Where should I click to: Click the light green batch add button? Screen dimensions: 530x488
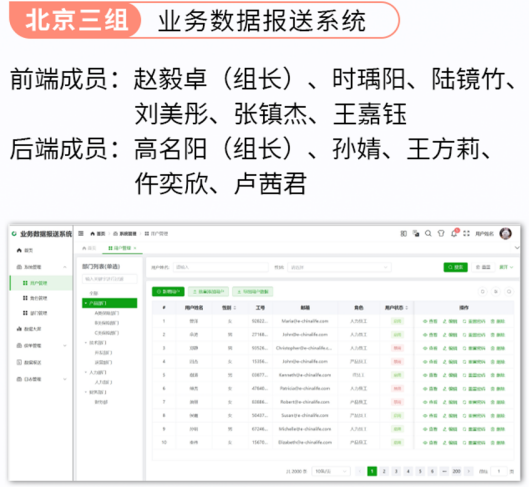pyautogui.click(x=208, y=291)
